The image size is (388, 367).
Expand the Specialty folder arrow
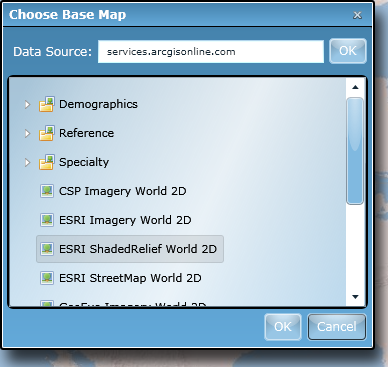click(x=27, y=162)
